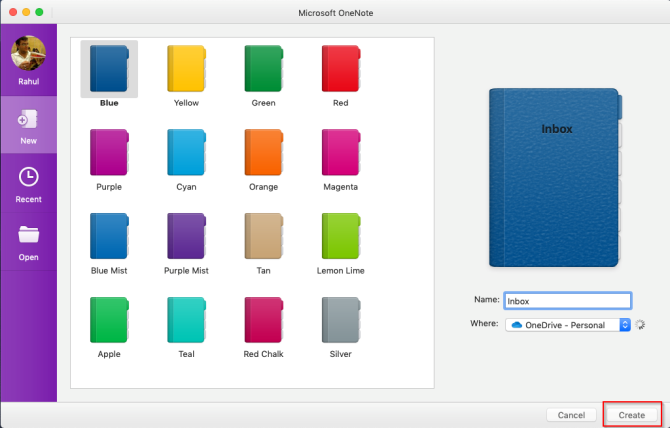Select the Purple notebook icon
Image resolution: width=670 pixels, height=428 pixels.
pyautogui.click(x=109, y=153)
